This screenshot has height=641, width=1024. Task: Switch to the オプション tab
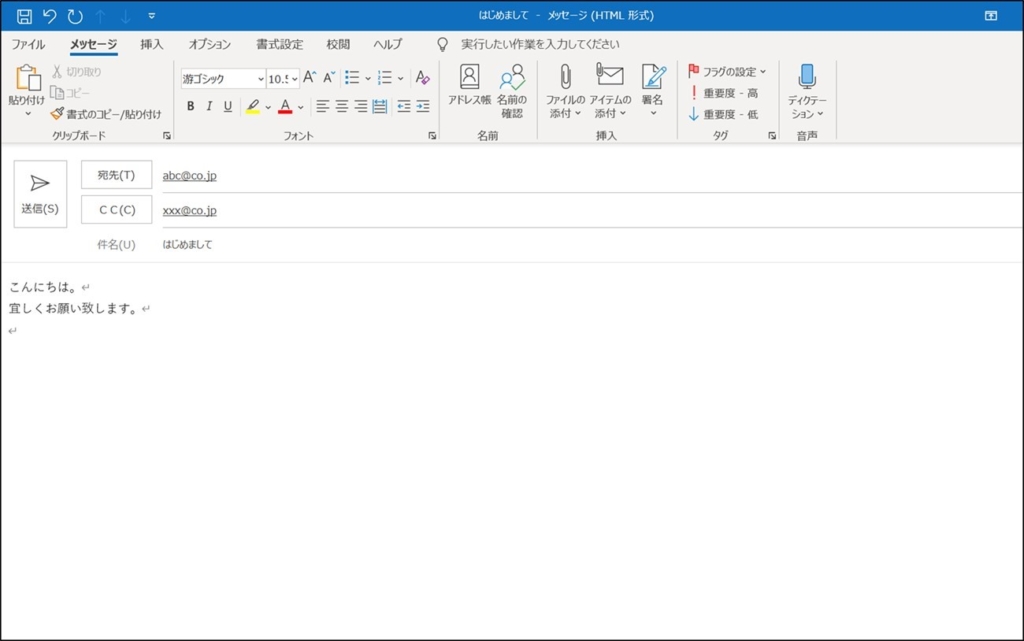point(210,44)
